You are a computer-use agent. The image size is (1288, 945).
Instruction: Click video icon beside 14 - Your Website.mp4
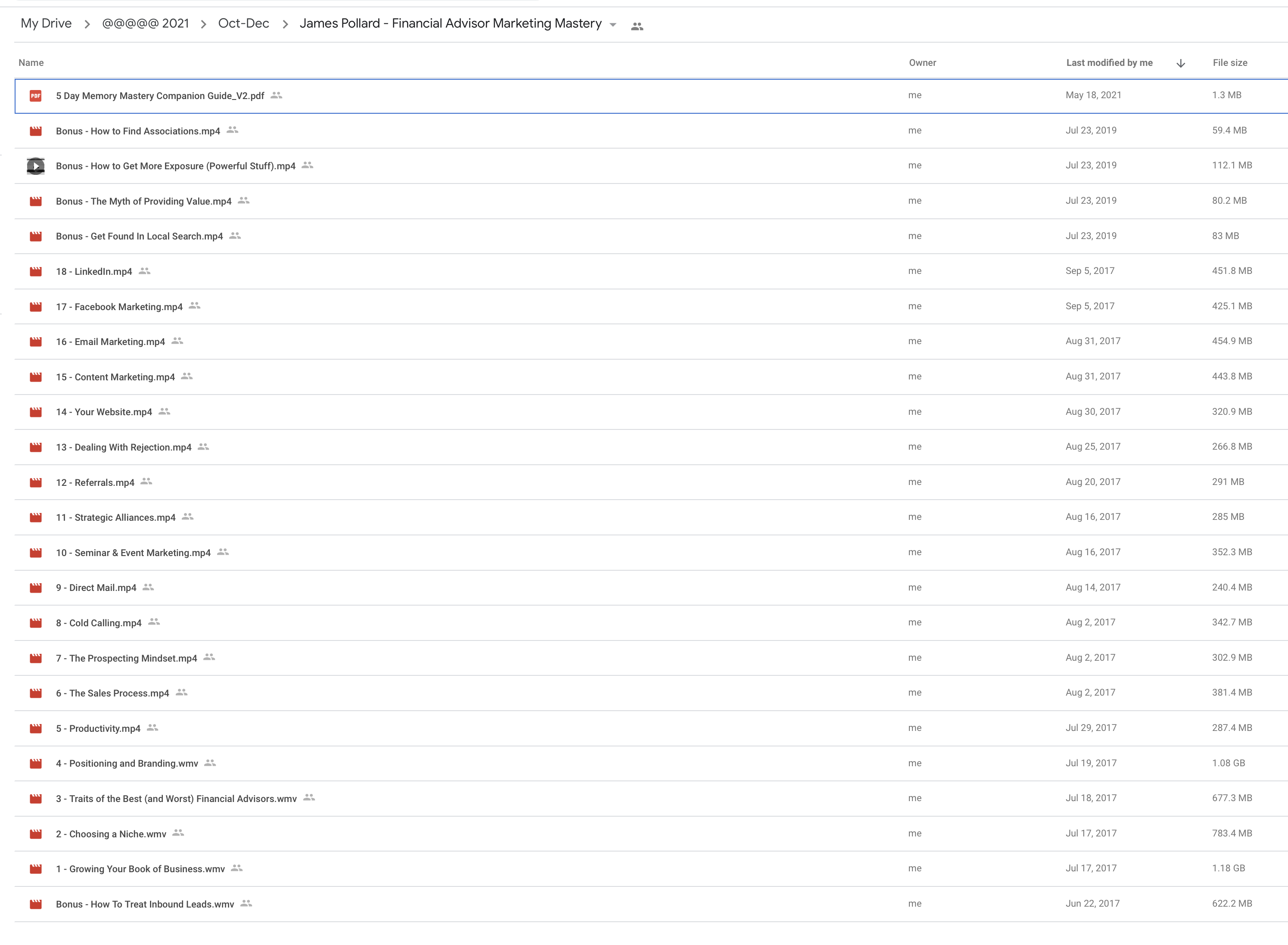point(35,412)
